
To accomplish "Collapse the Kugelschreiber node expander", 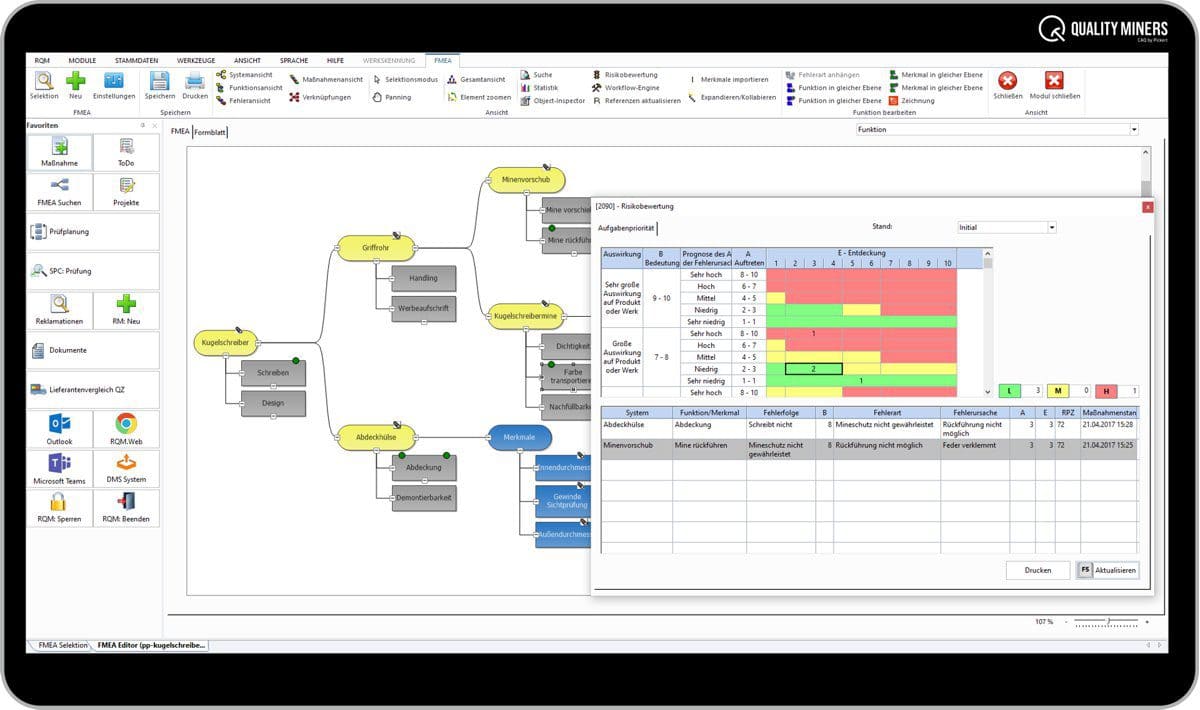I will pyautogui.click(x=257, y=343).
